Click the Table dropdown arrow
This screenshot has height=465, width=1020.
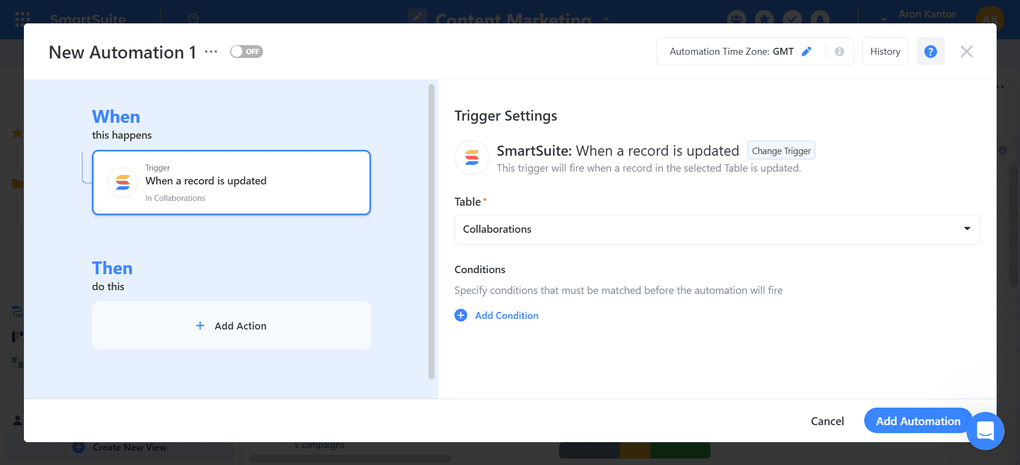coord(967,229)
